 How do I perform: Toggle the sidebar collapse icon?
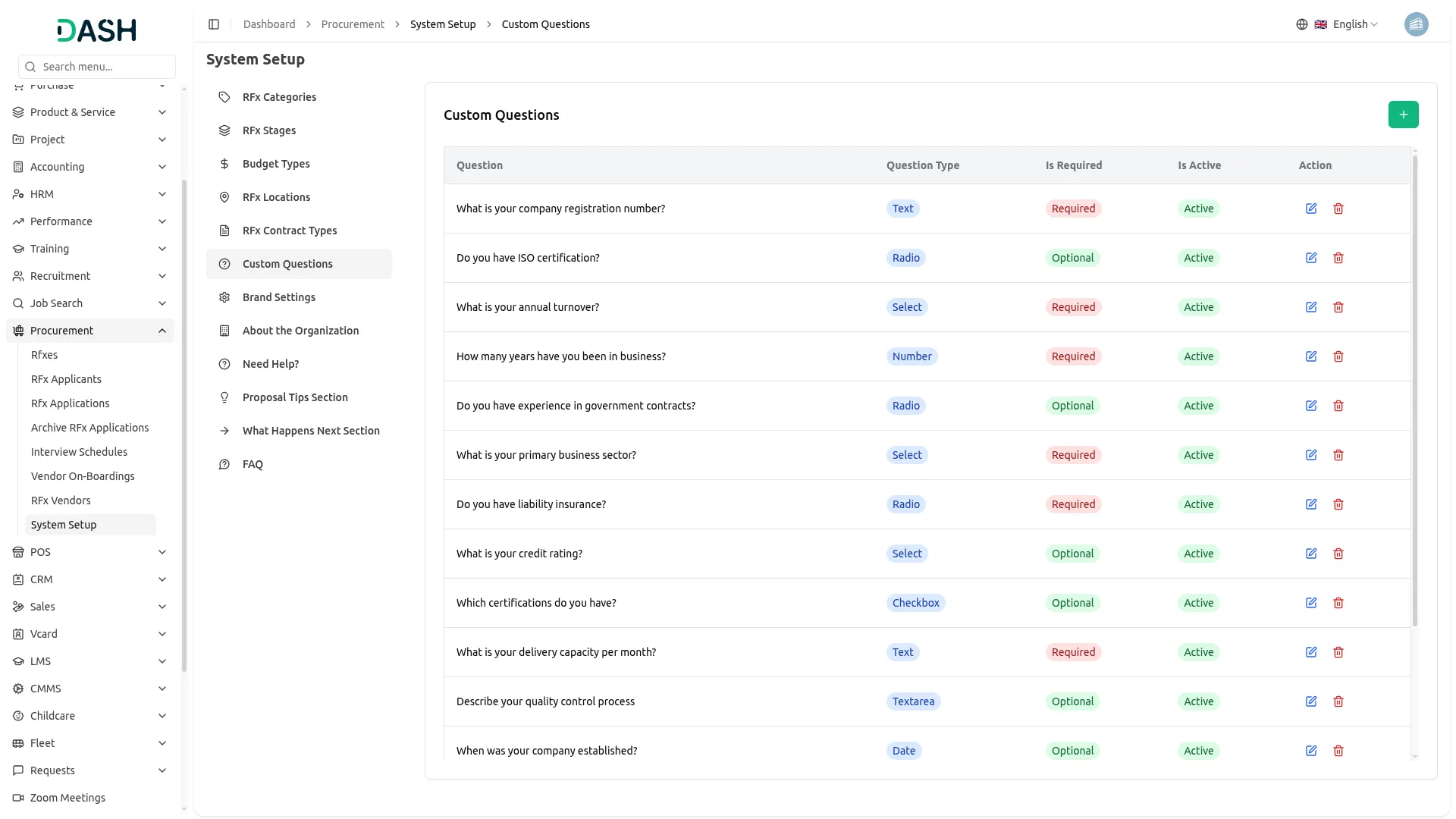pos(214,24)
